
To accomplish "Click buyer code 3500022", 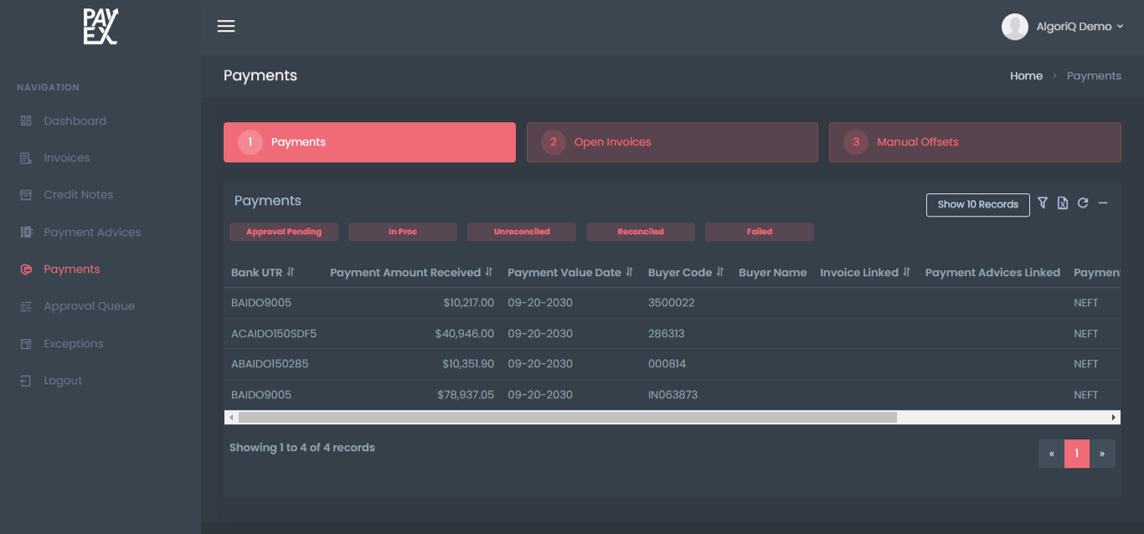I will 671,303.
